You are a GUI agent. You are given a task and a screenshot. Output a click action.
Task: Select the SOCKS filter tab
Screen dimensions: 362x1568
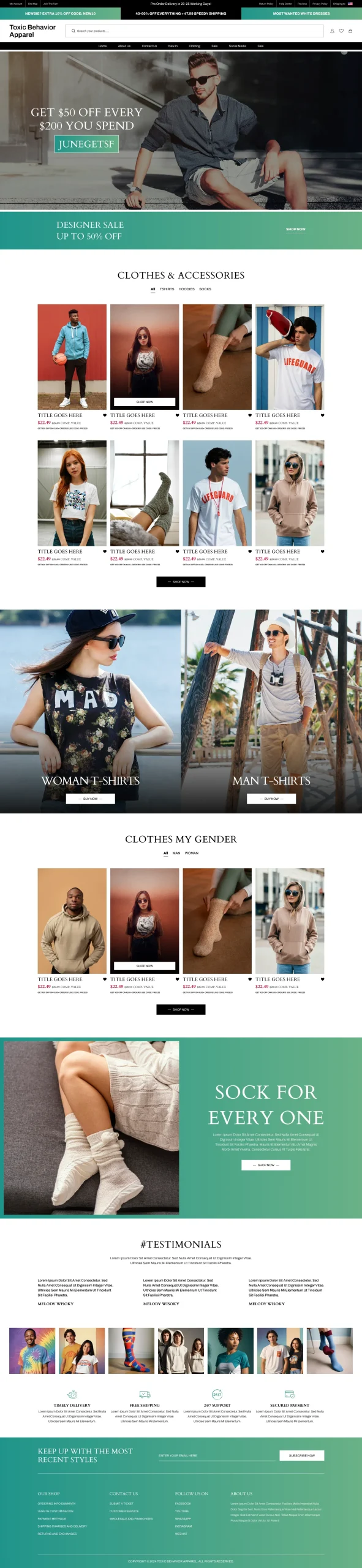[205, 289]
